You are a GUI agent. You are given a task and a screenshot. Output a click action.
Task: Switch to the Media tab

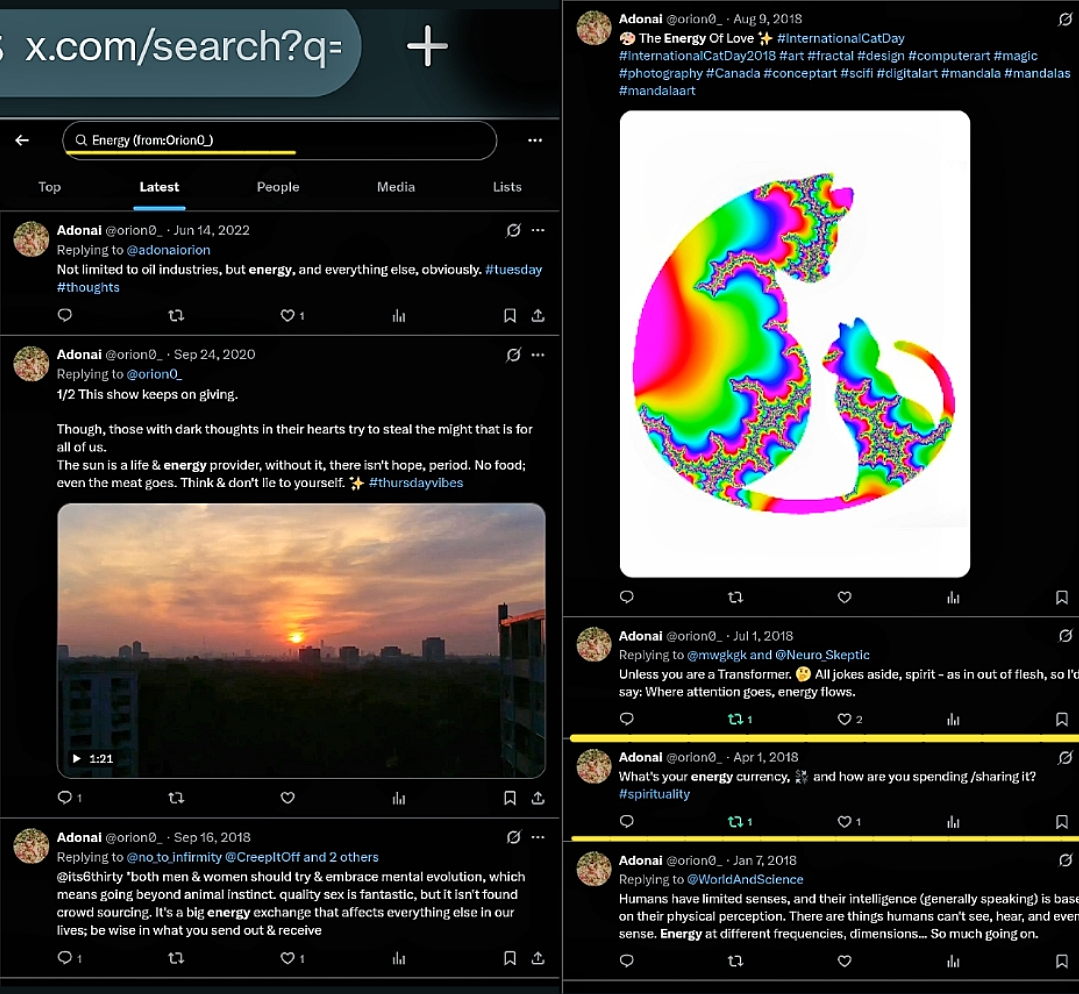pos(396,187)
